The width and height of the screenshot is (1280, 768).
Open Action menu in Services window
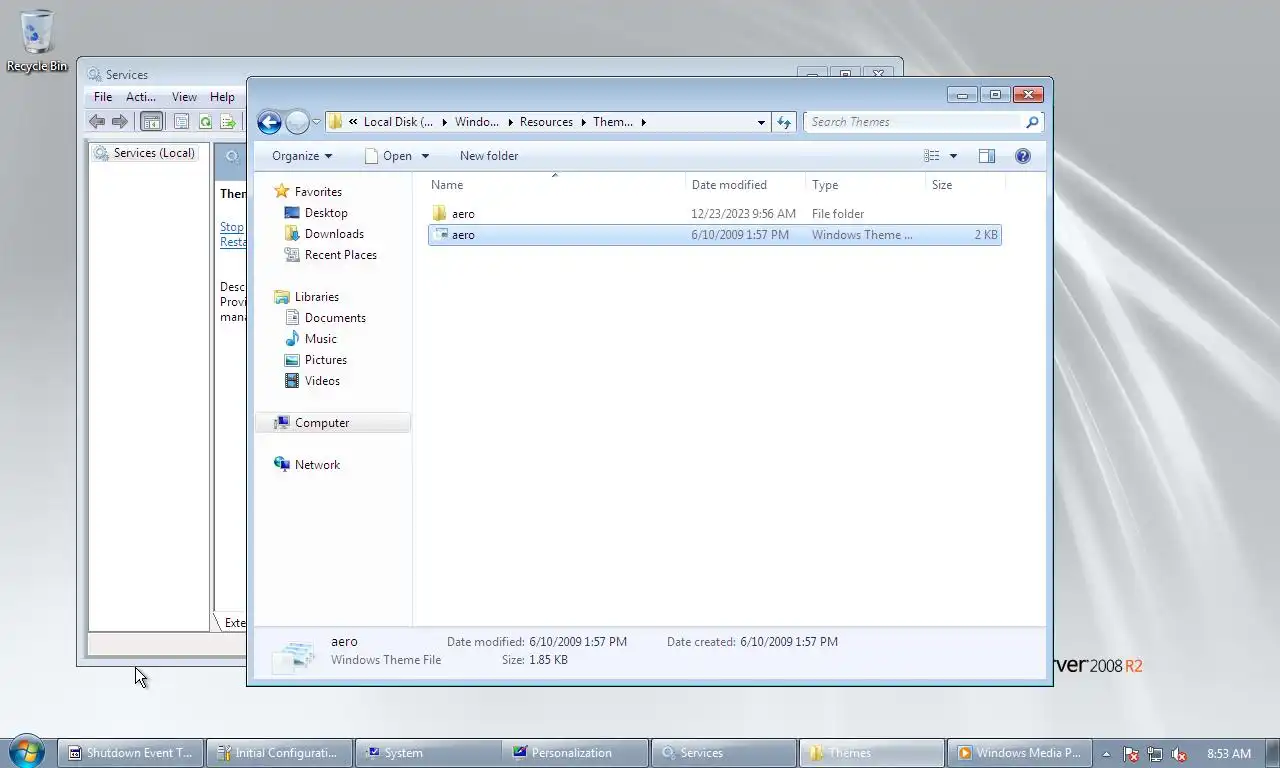pyautogui.click(x=141, y=97)
